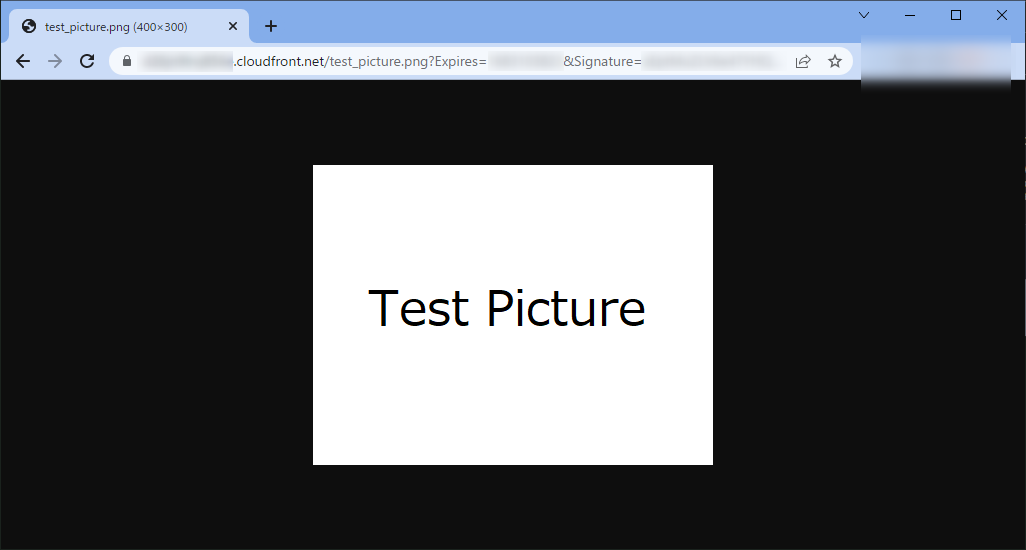Click cloudfront.net domain in address bar
Image resolution: width=1026 pixels, height=550 pixels.
point(279,61)
